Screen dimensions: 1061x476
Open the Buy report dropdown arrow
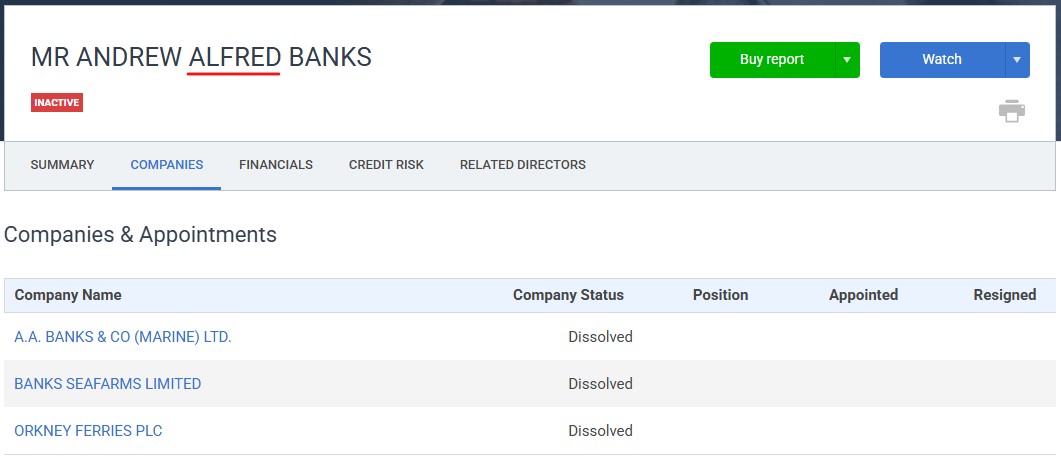847,60
